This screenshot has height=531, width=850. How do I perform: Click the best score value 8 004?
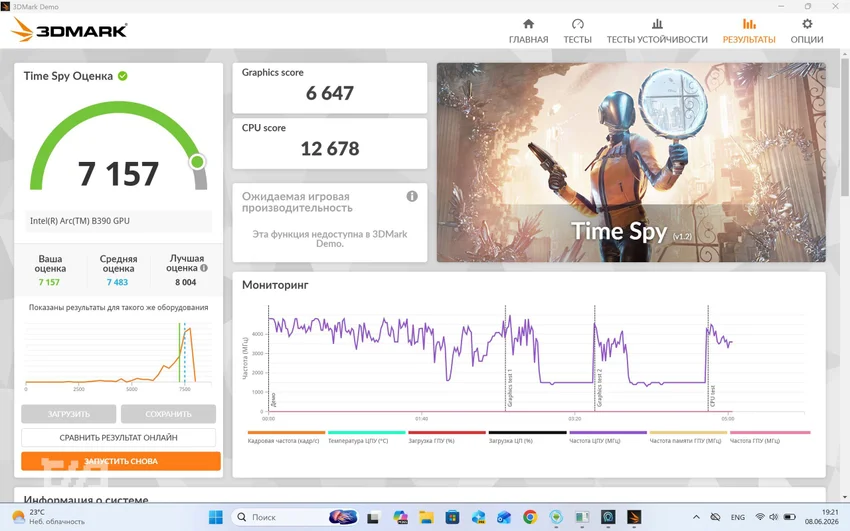(185, 282)
